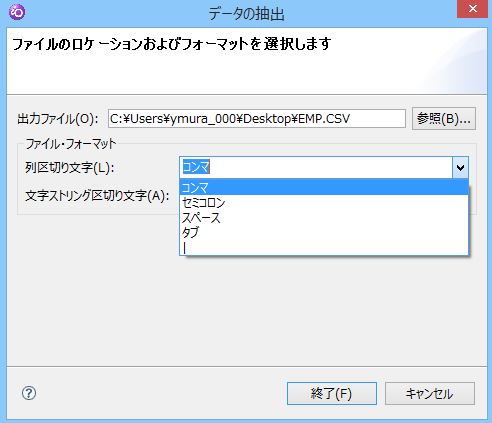Viewport: 492px width, 423px height.
Task: Open the file browser with 参照(B)...
Action: point(444,119)
